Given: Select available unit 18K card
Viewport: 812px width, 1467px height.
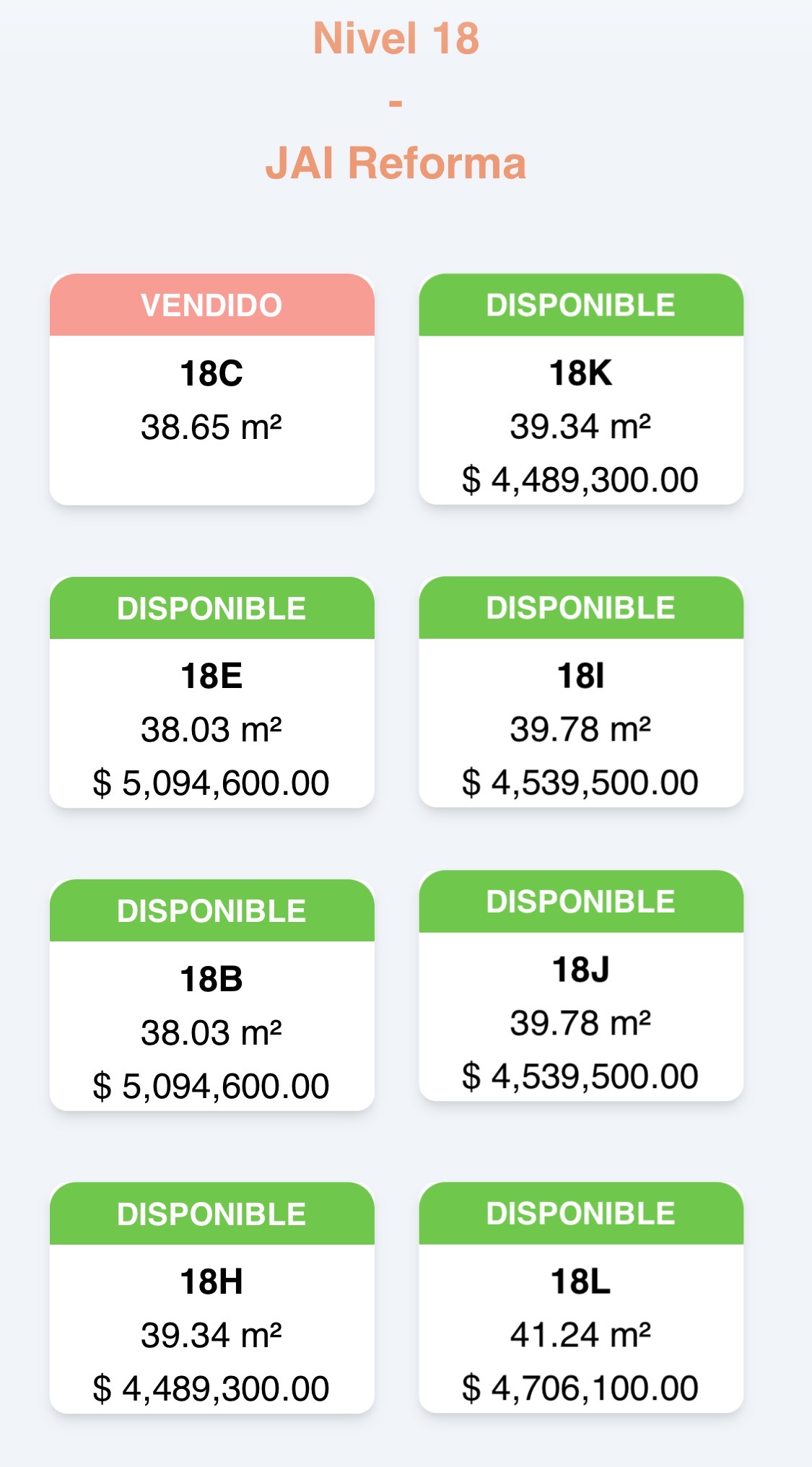Looking at the screenshot, I should coord(581,389).
